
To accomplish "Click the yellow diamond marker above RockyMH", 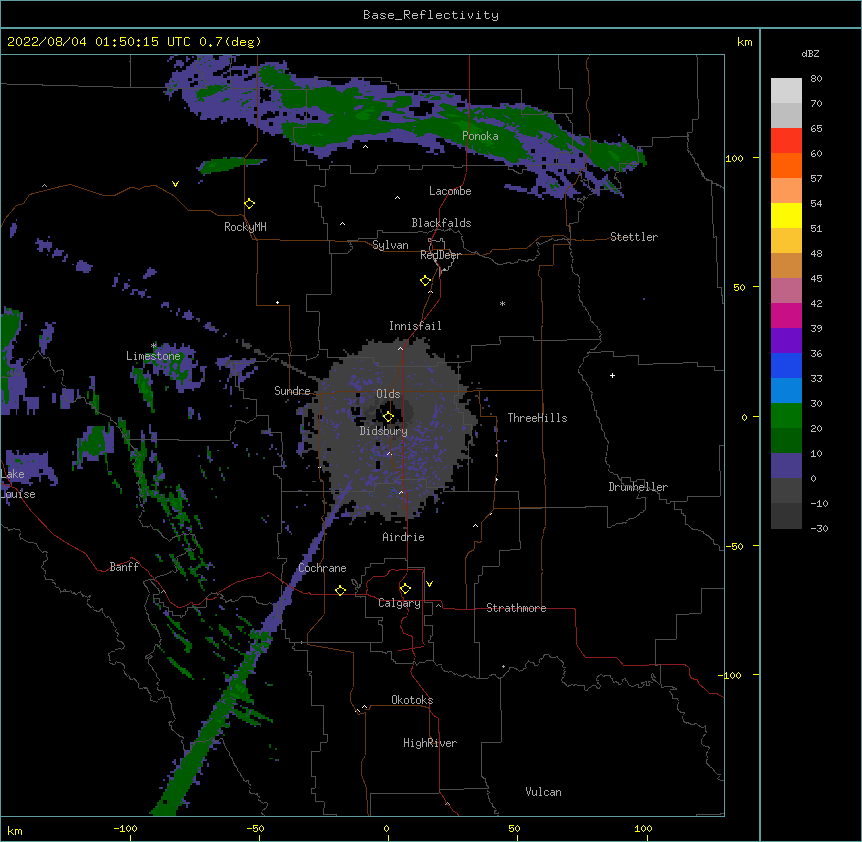I will (250, 204).
